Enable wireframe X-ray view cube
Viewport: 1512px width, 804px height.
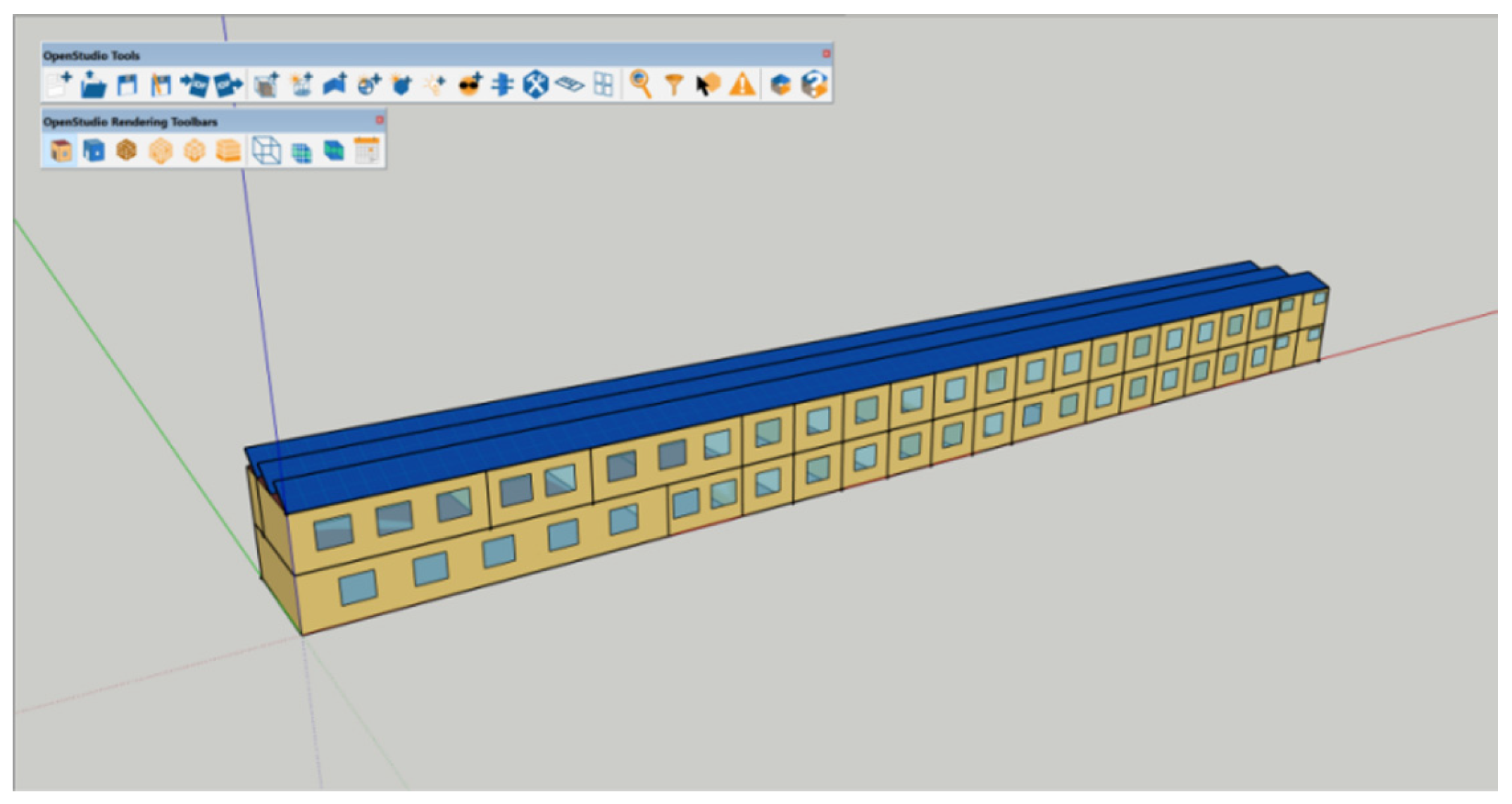tap(266, 151)
